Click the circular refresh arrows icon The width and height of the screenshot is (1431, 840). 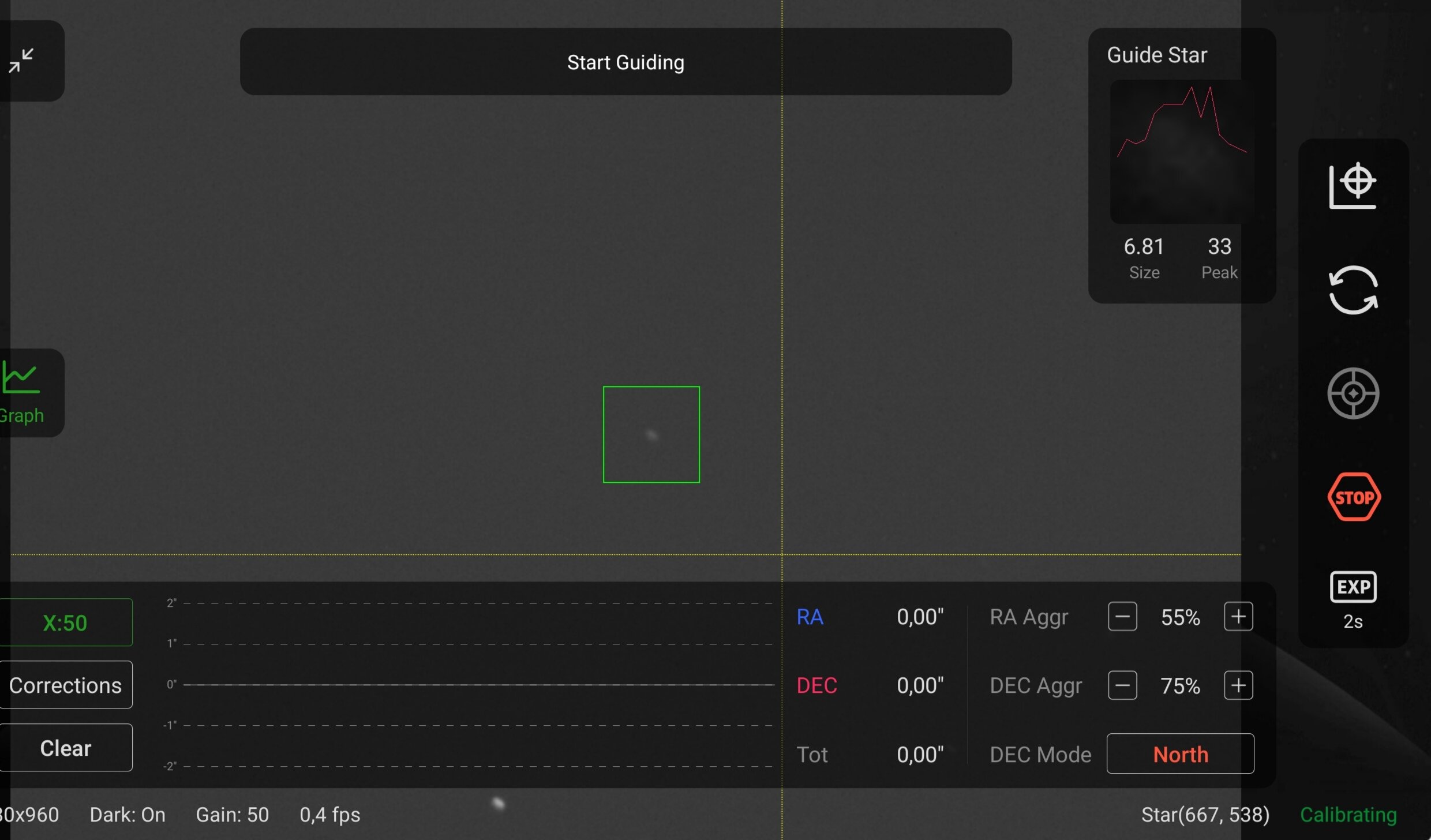[x=1353, y=290]
